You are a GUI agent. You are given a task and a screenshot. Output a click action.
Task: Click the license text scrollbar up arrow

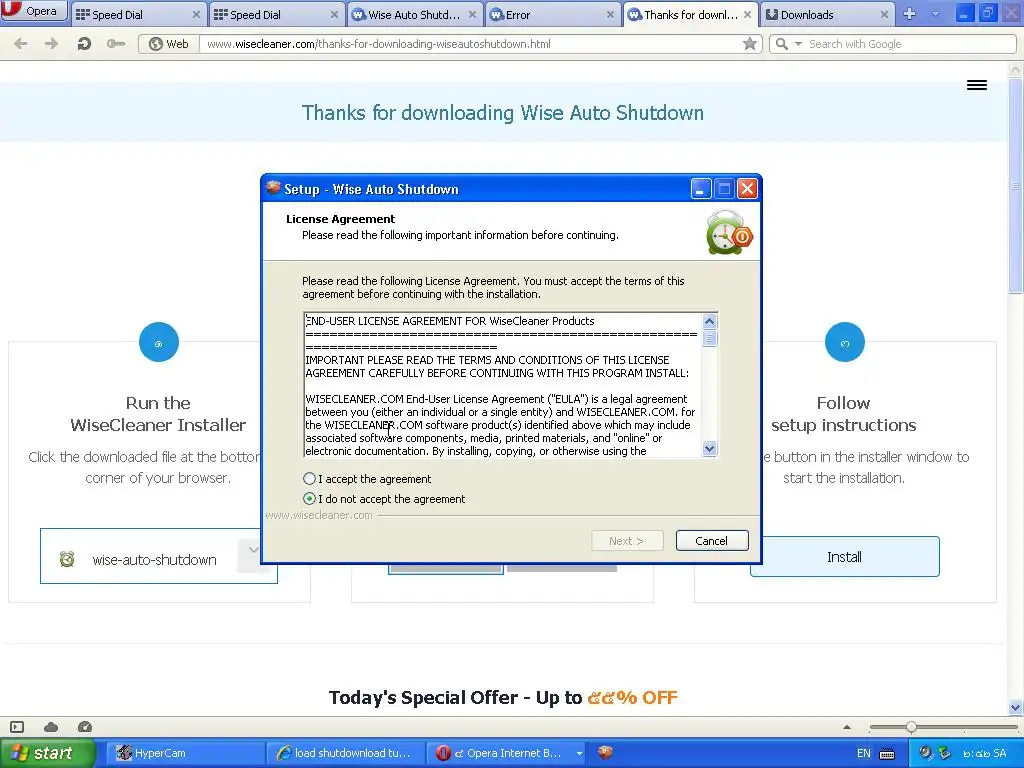(709, 321)
